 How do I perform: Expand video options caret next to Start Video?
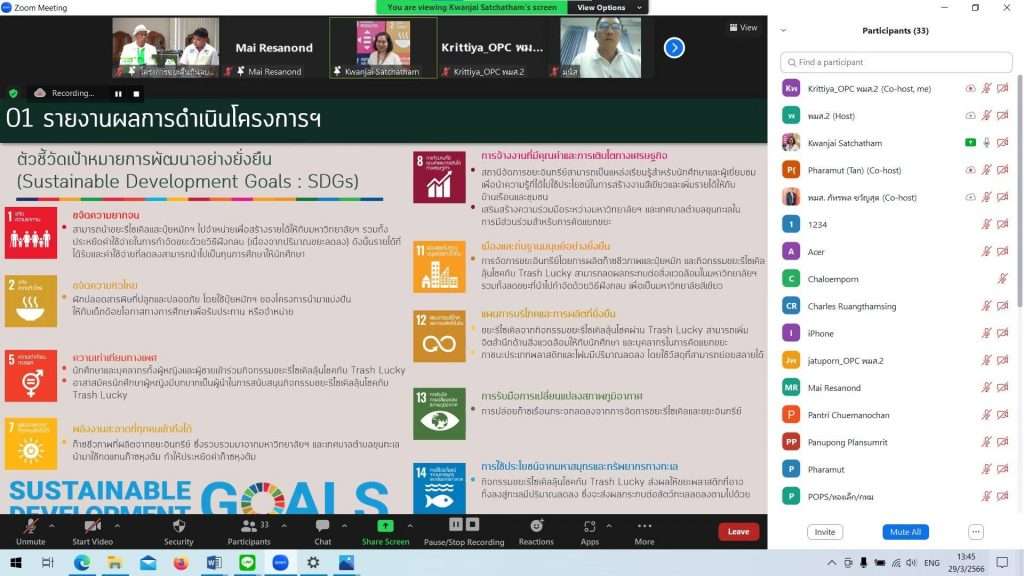(117, 525)
